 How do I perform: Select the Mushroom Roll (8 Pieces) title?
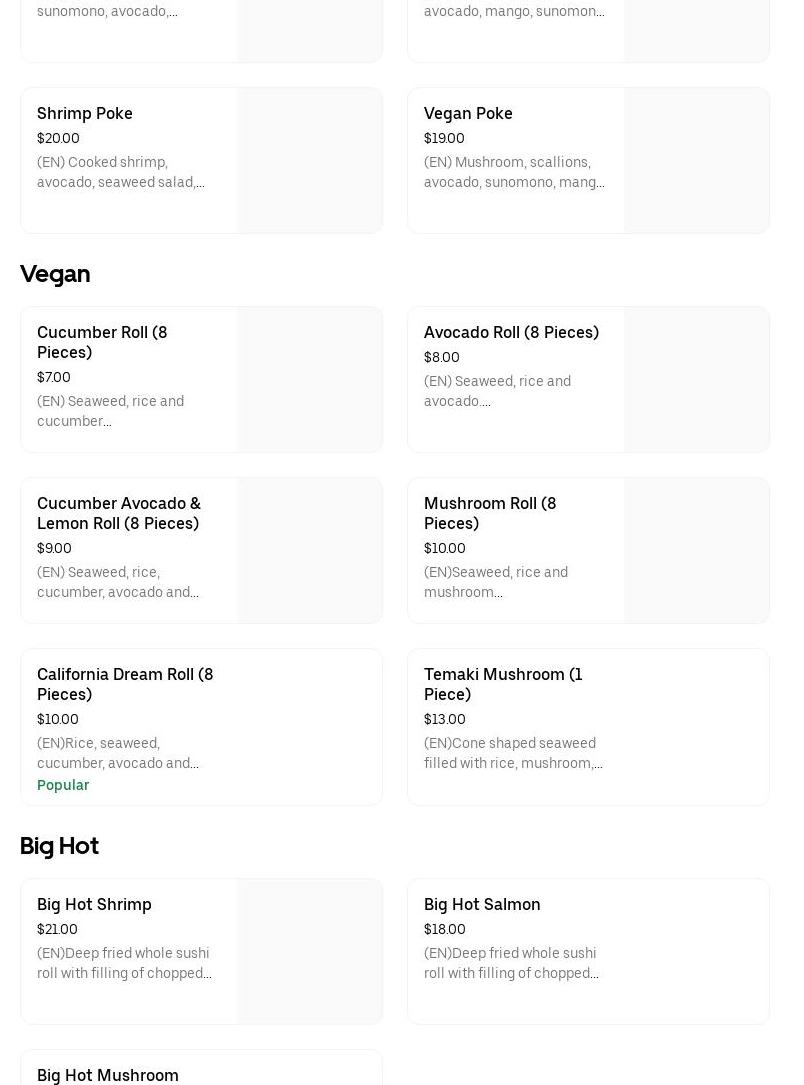tap(490, 513)
